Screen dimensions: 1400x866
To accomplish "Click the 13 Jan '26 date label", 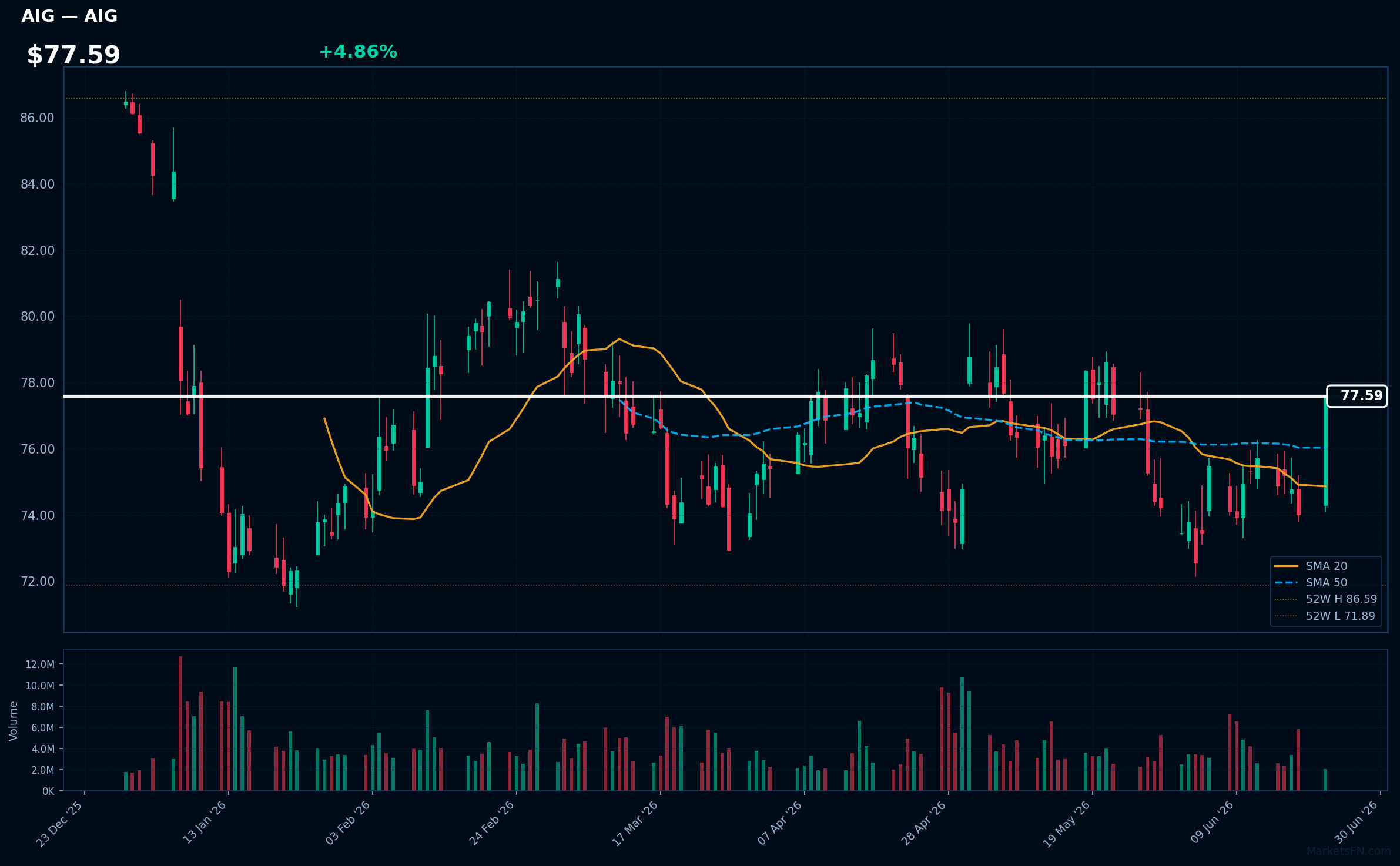I will click(204, 823).
